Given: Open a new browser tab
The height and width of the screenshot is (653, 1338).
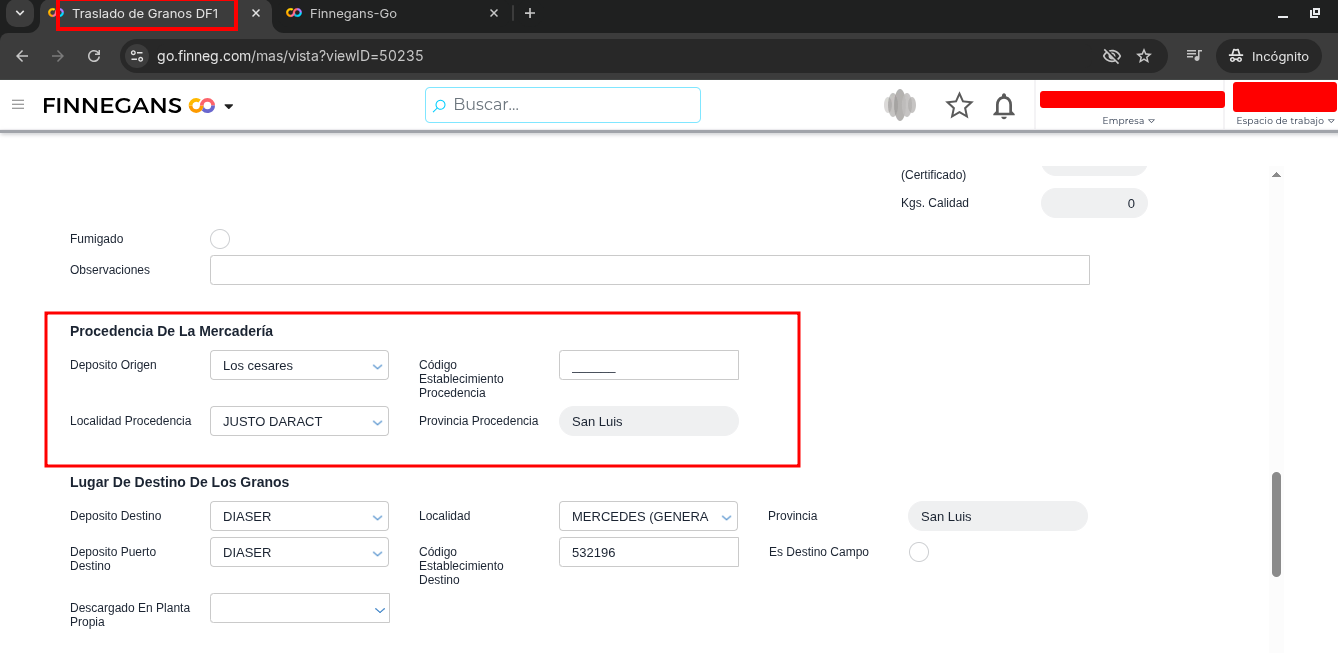Looking at the screenshot, I should pos(530,13).
